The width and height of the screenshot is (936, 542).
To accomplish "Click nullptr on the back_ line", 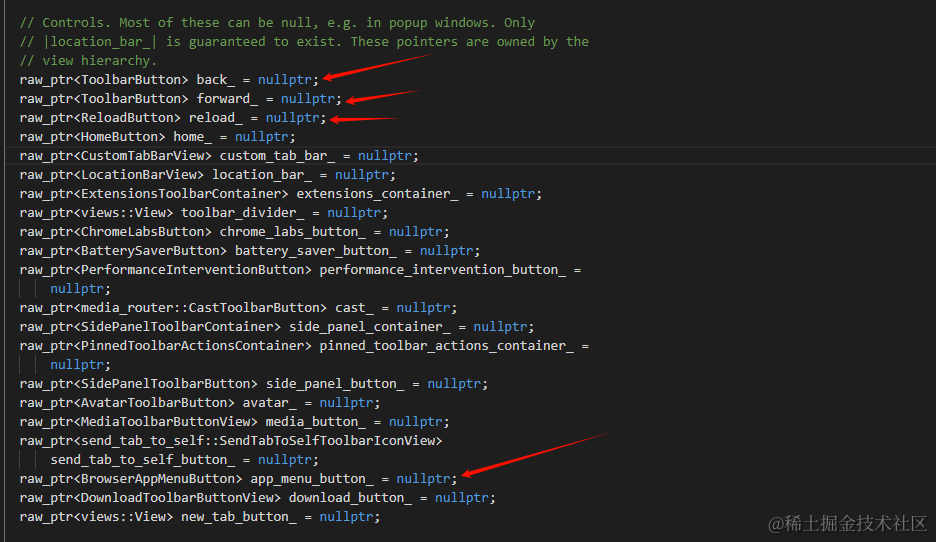I will pyautogui.click(x=285, y=79).
